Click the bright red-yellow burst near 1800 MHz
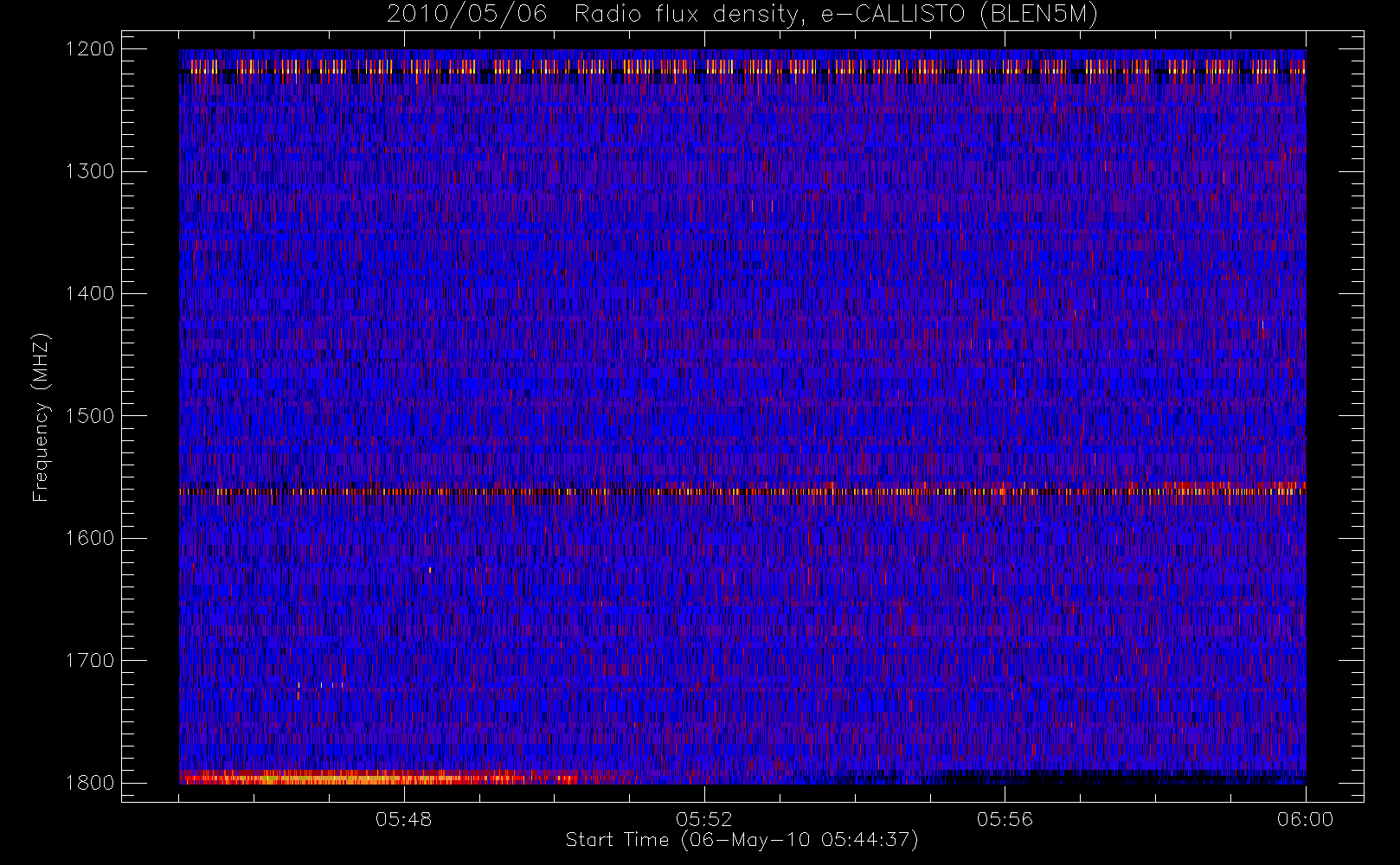Viewport: 1400px width, 865px height. [x=381, y=778]
